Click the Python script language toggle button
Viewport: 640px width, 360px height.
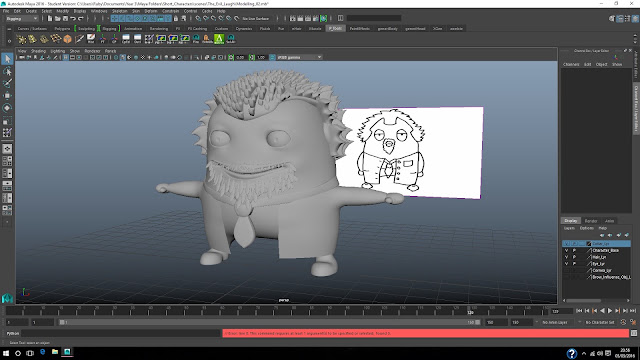click(13, 333)
